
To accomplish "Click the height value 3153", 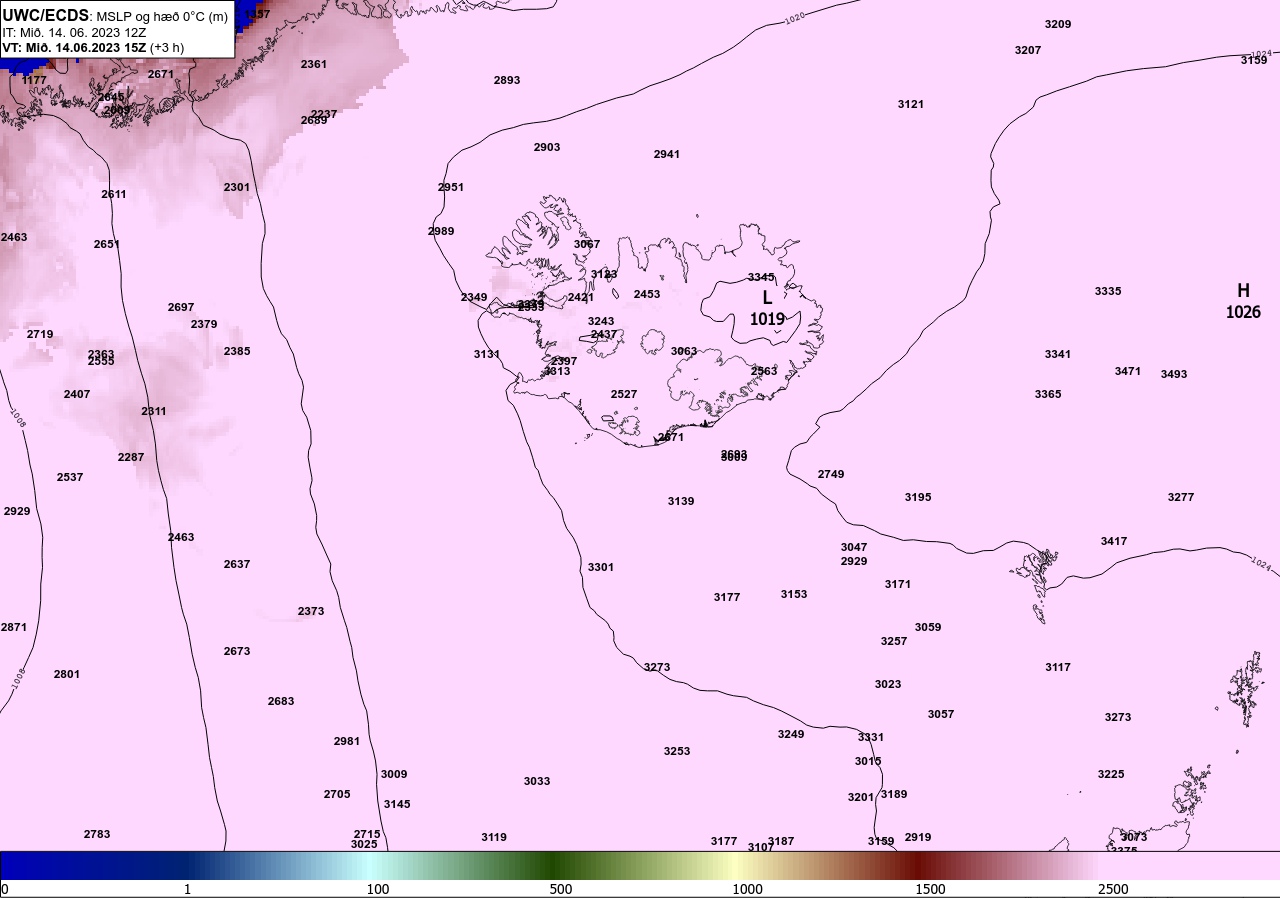I will (x=794, y=594).
